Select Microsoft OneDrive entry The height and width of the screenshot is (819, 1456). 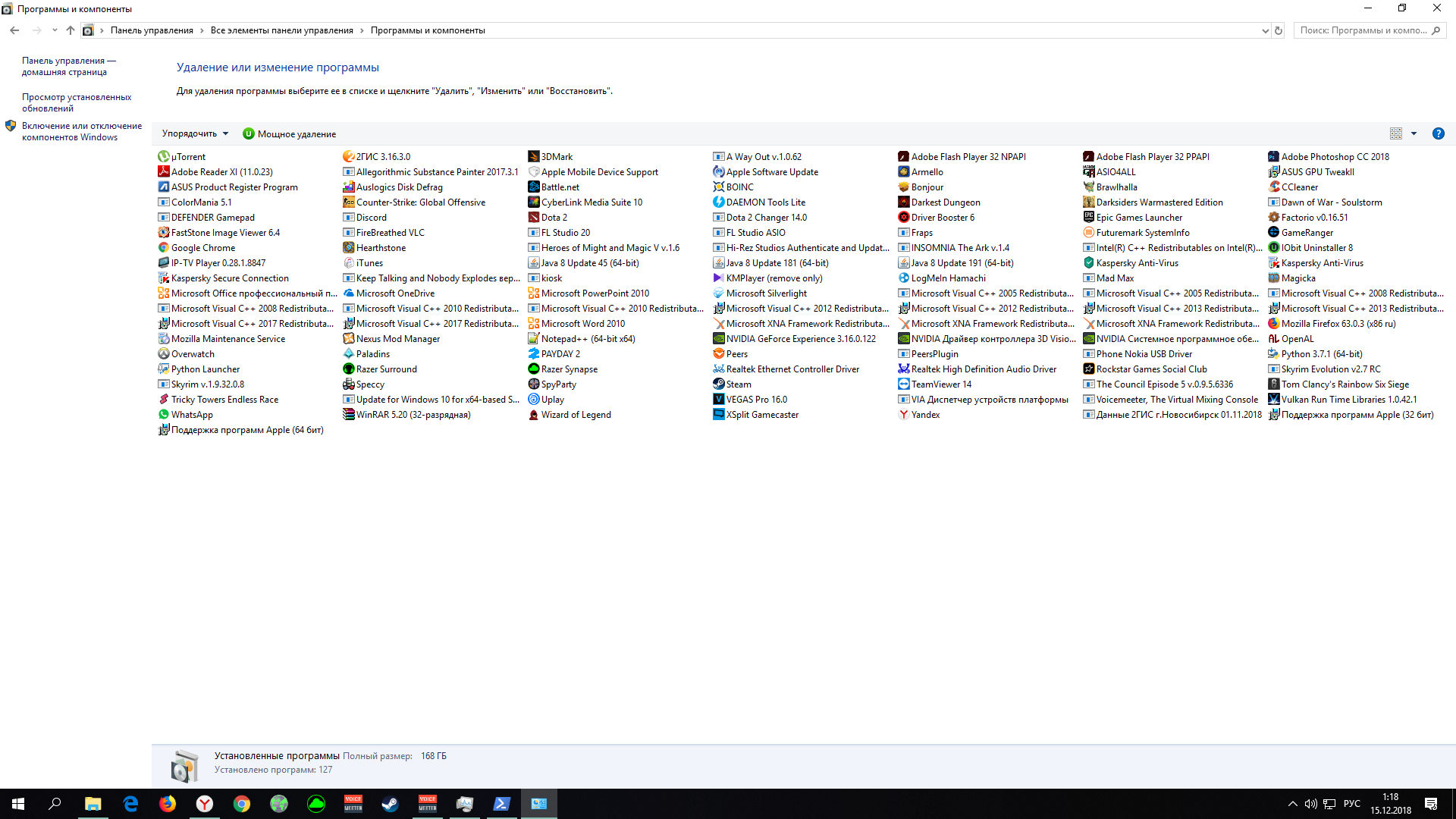[x=388, y=293]
